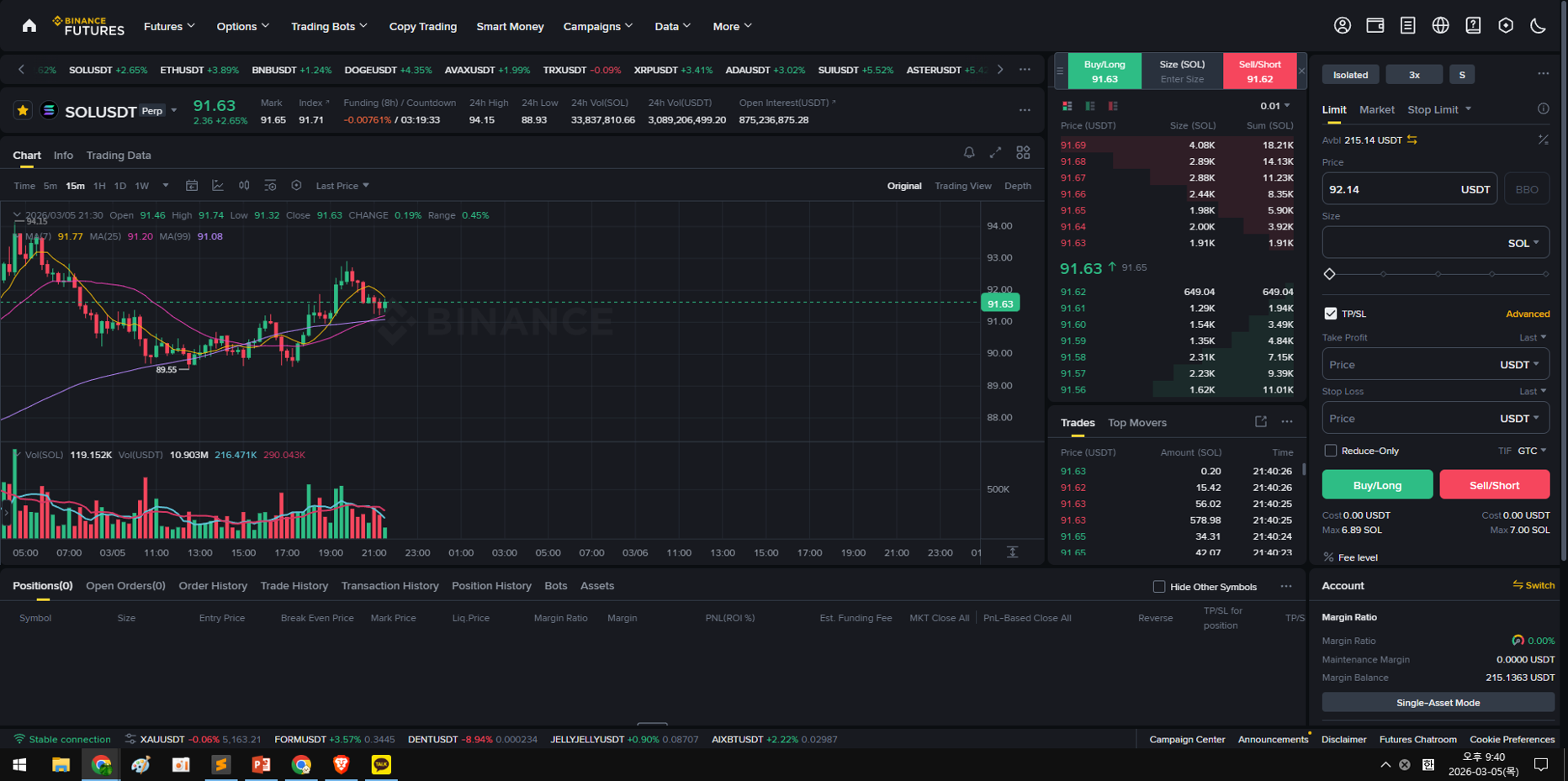The width and height of the screenshot is (1568, 781).
Task: Switch to Trading View chart mode
Action: point(963,186)
